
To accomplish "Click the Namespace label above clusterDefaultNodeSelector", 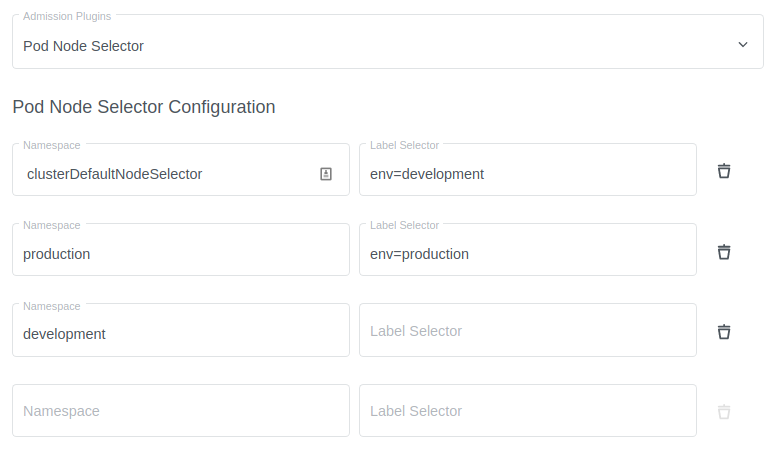I will click(52, 145).
